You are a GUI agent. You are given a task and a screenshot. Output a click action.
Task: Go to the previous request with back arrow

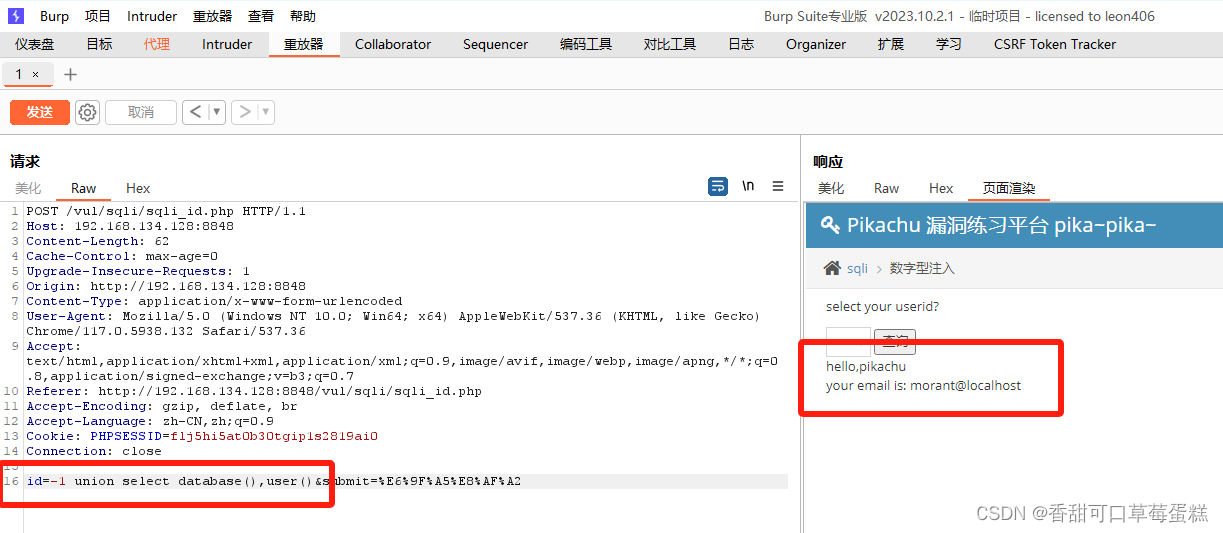pos(195,112)
